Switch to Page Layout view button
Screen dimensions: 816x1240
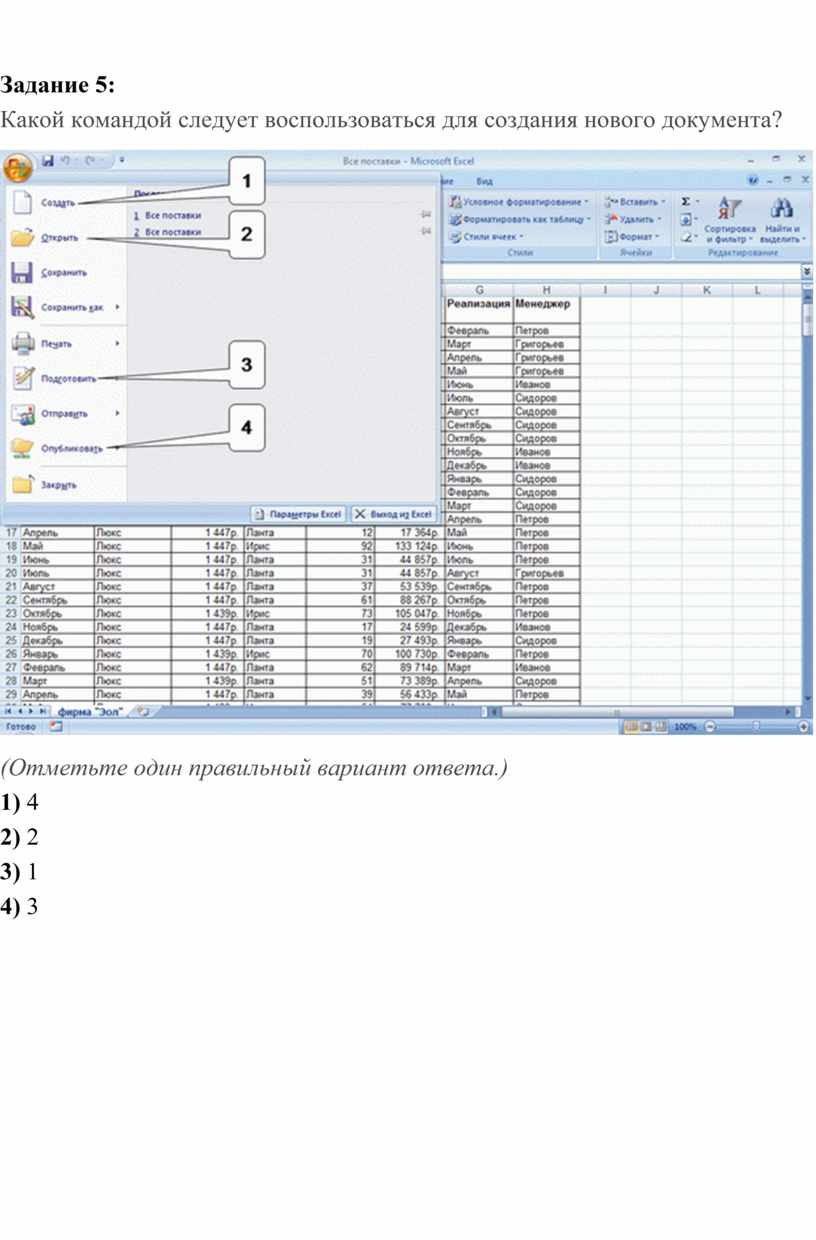click(x=646, y=727)
